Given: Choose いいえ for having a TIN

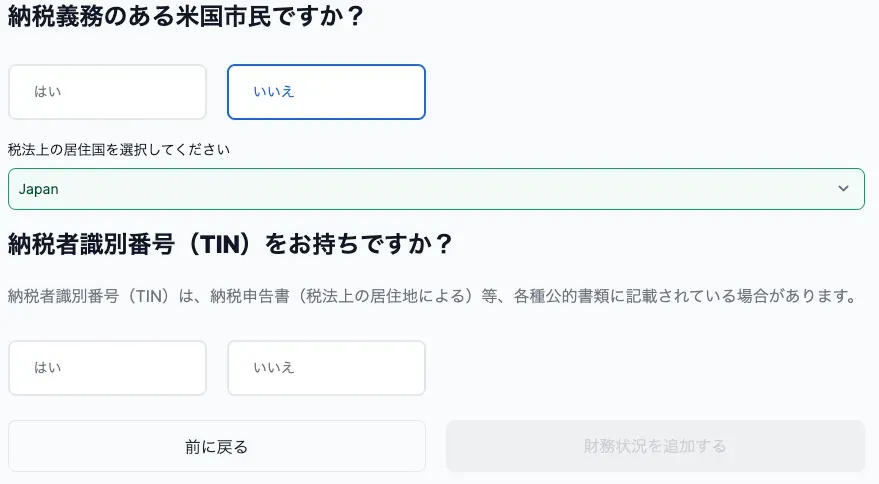Looking at the screenshot, I should tap(326, 368).
